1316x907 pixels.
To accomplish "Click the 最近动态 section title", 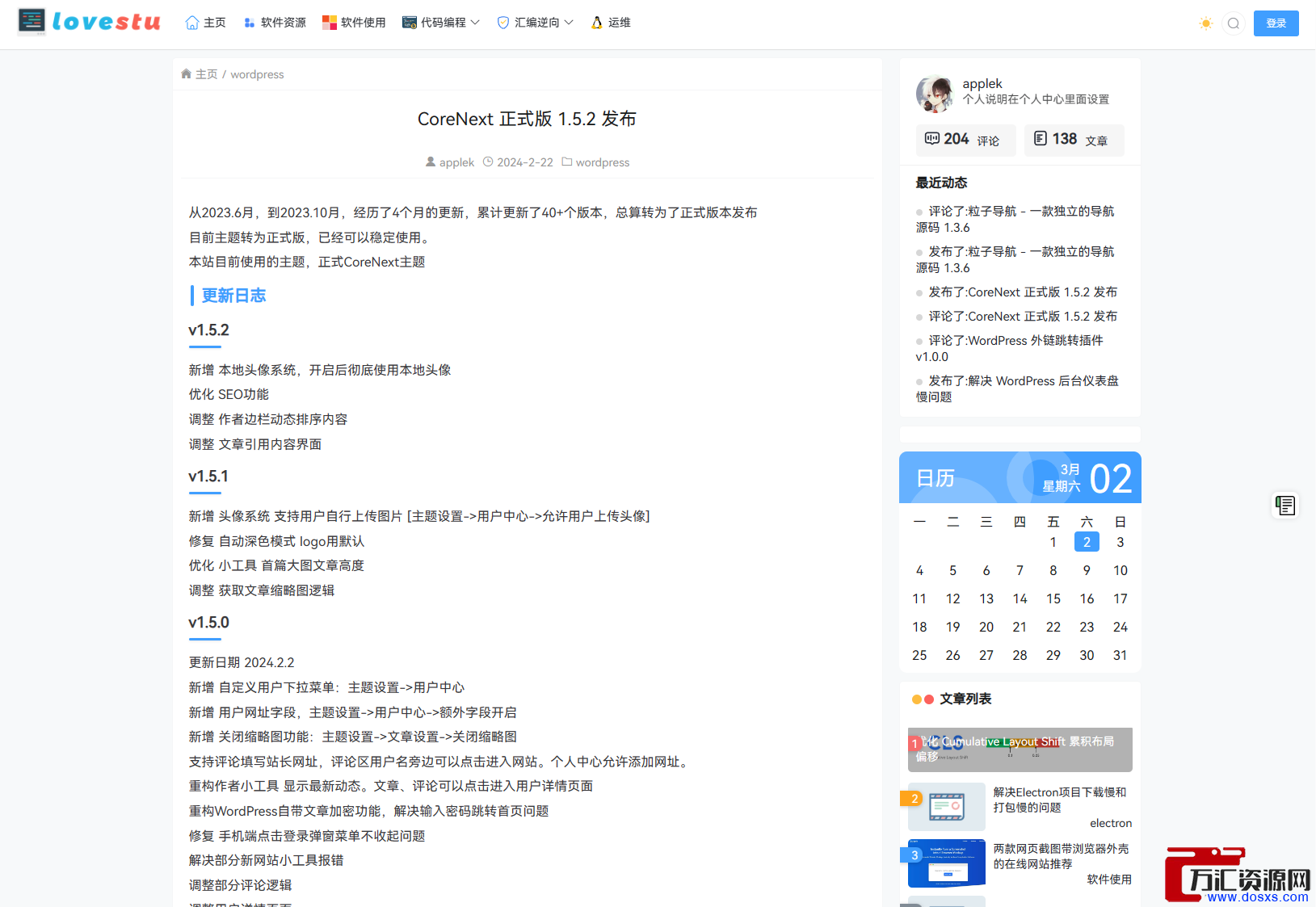I will coord(941,183).
